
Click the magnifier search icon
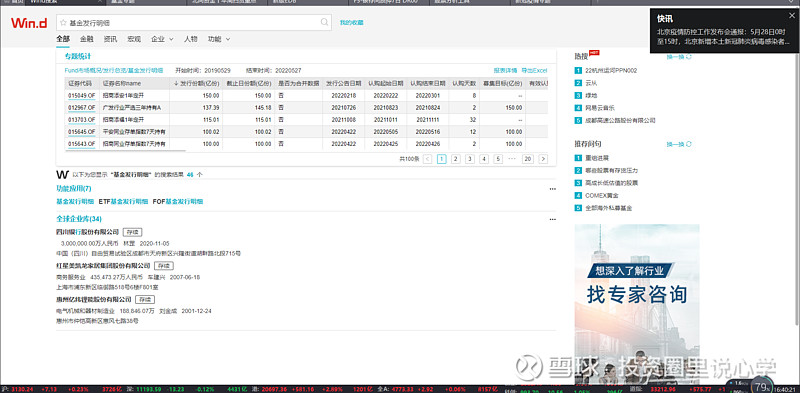[x=324, y=22]
